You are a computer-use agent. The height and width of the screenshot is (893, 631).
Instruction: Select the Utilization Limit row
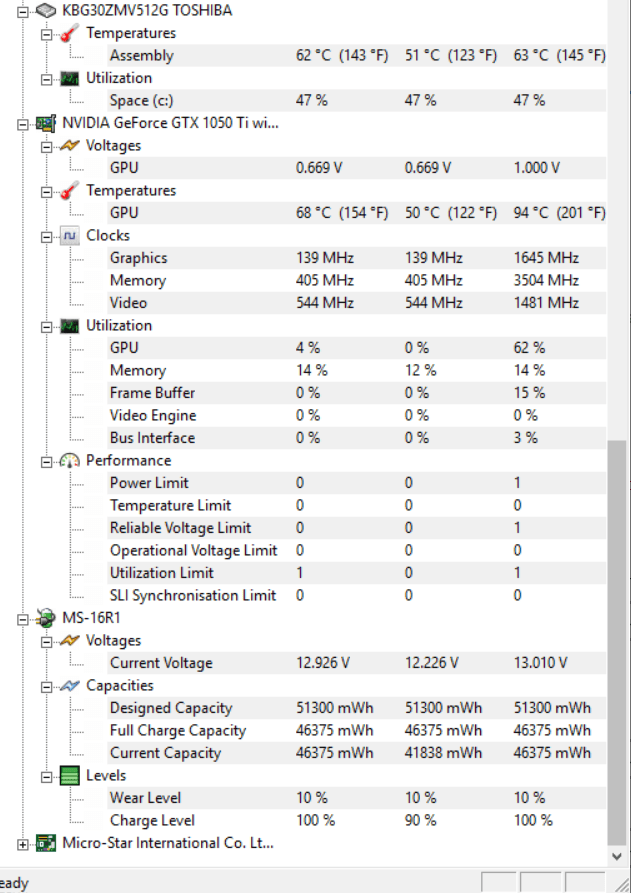pos(357,573)
